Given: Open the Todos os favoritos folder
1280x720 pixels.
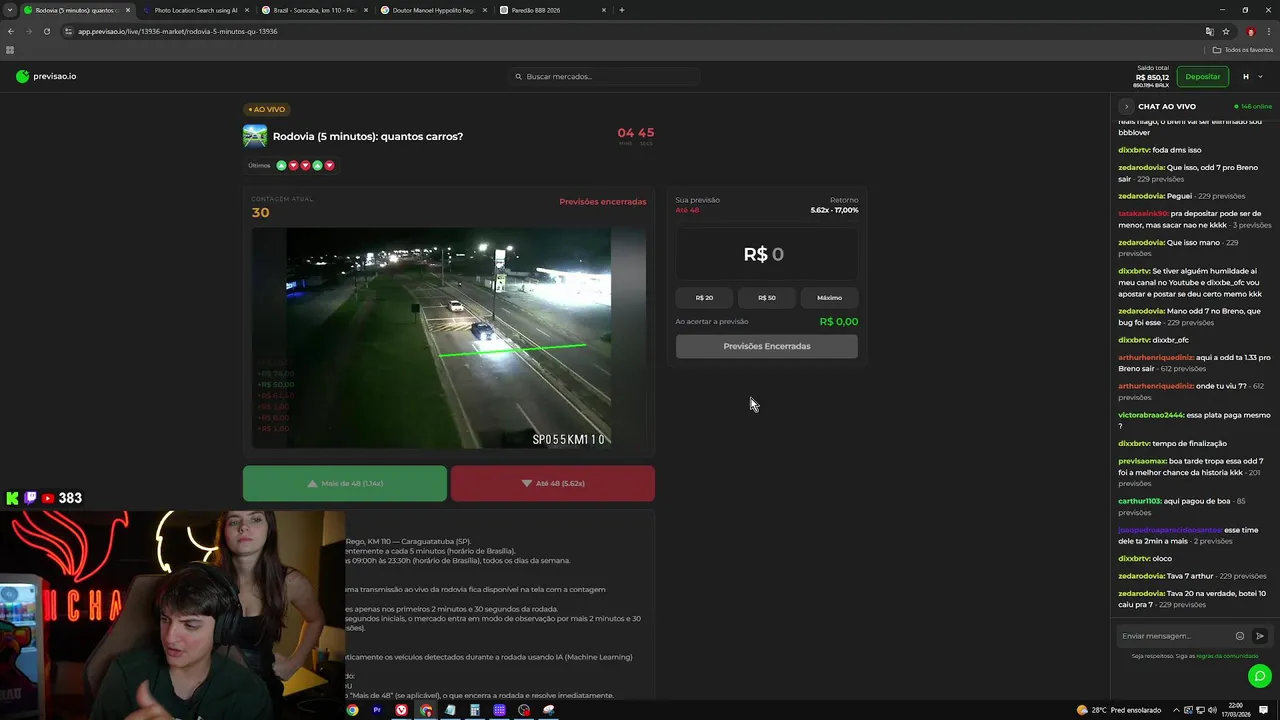Looking at the screenshot, I should coord(1242,50).
